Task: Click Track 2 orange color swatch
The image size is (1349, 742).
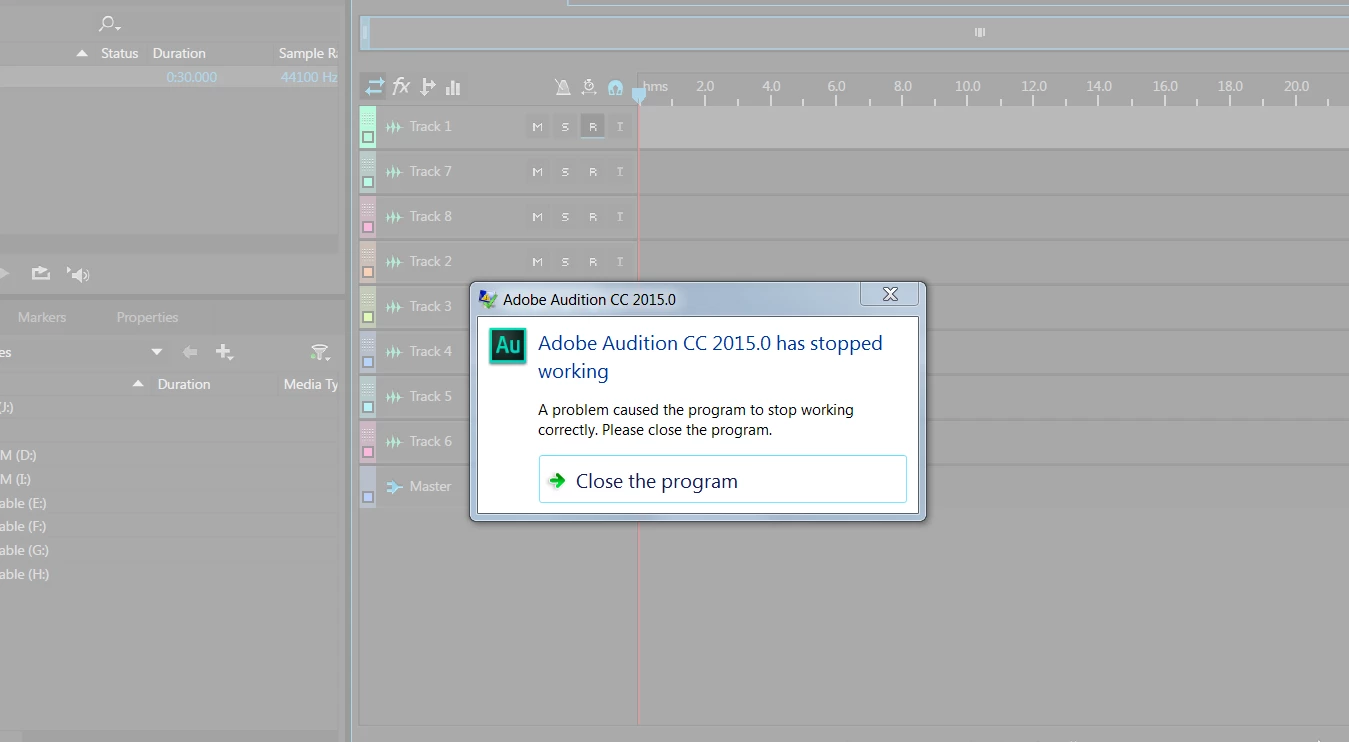Action: (368, 272)
